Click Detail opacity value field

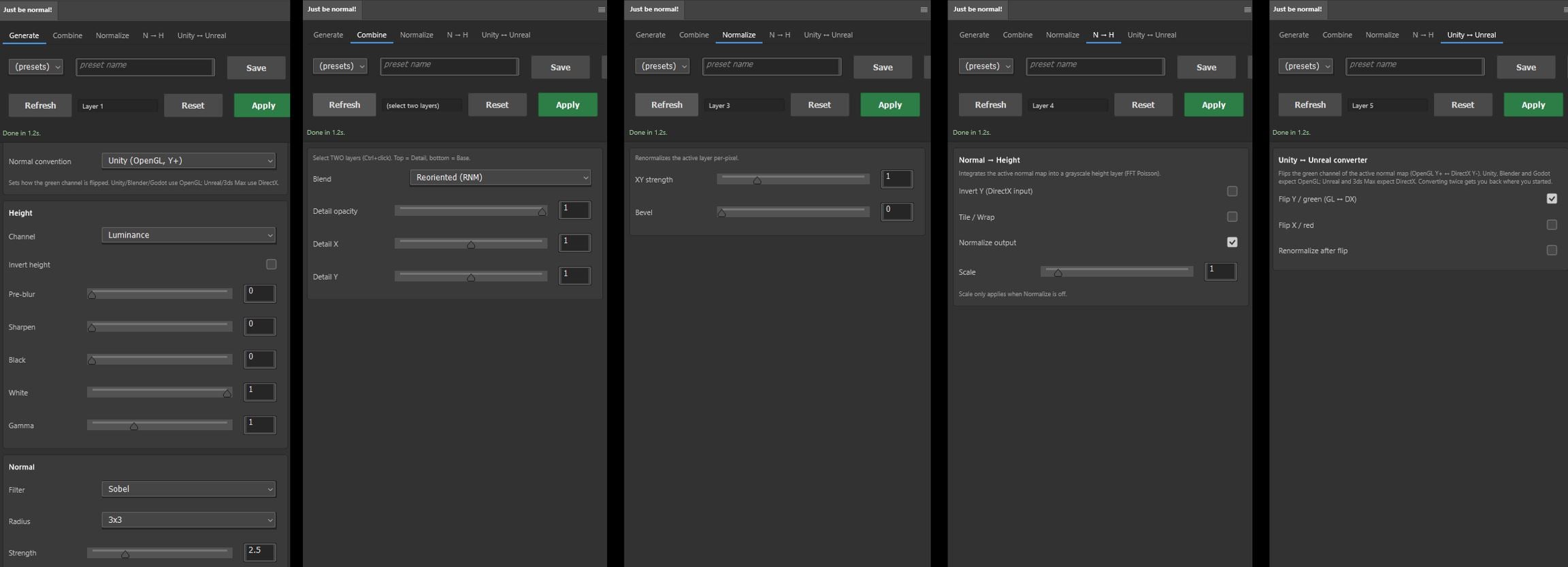(575, 210)
